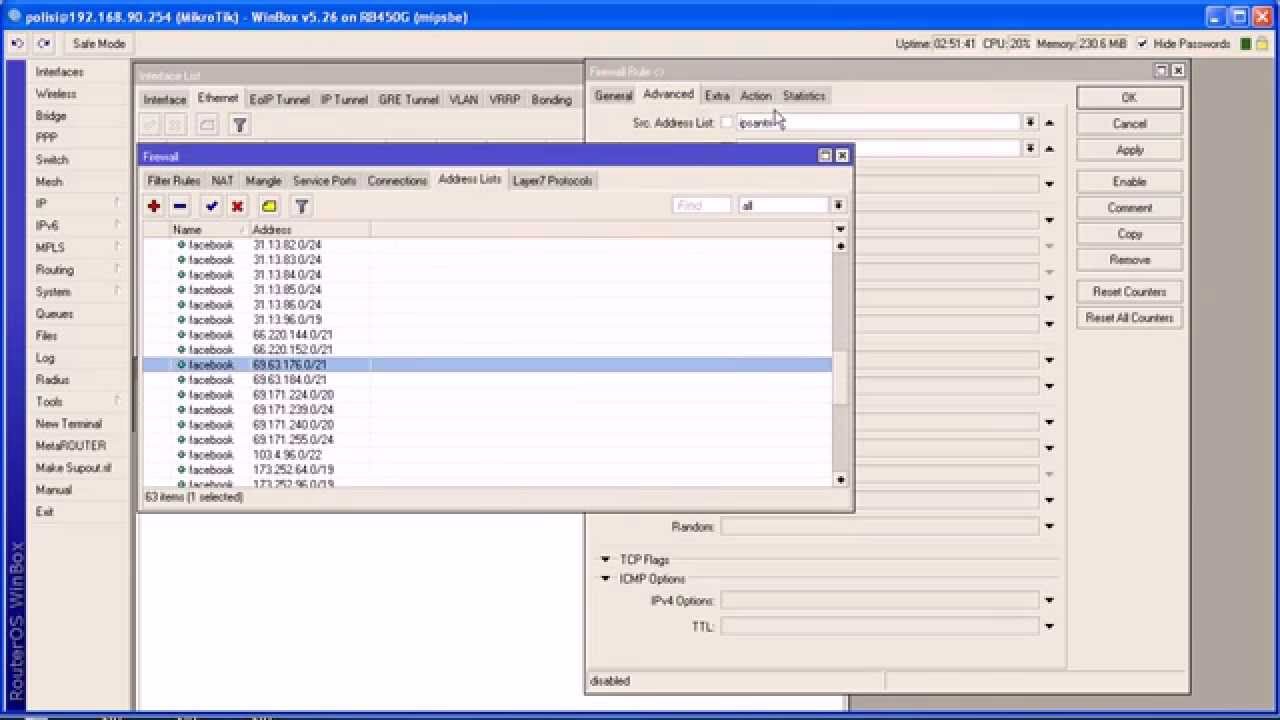Screen dimensions: 1280x720
Task: Open the EoIP Tunnel tab in Interface List
Action: pyautogui.click(x=279, y=100)
